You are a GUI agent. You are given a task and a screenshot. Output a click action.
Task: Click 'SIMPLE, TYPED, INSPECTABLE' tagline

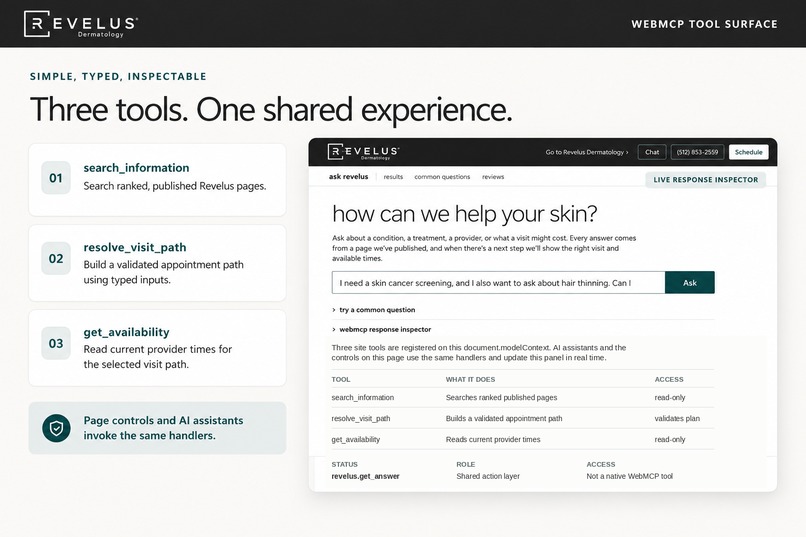point(118,77)
